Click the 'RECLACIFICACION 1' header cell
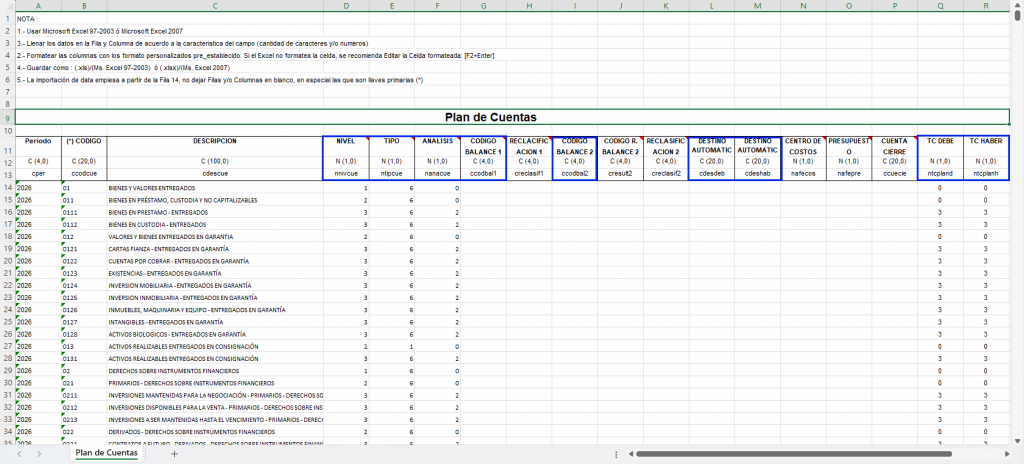The height and width of the screenshot is (464, 1024). point(529,146)
